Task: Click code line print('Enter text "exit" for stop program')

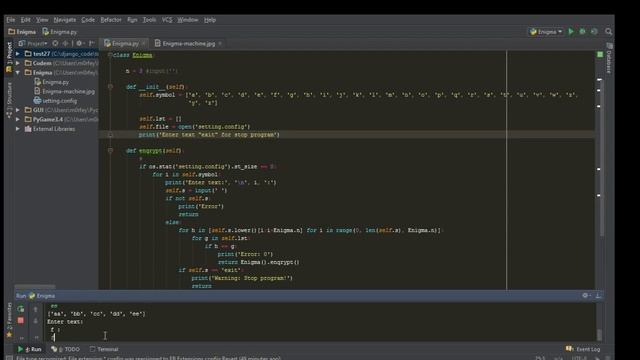Action: pos(209,135)
